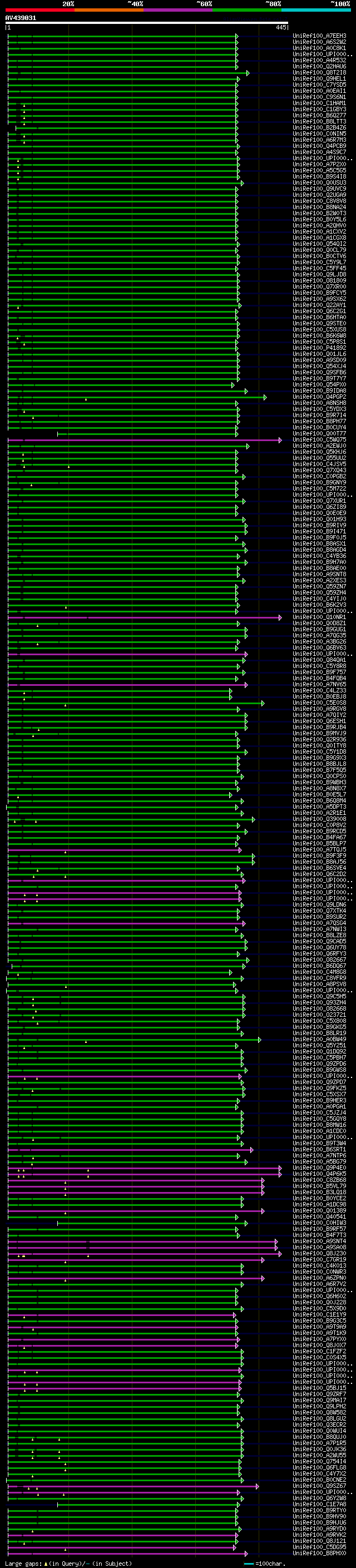Select label UniRef100_A2XES3
Viewport: 356px width, 1568px height.
point(319,581)
